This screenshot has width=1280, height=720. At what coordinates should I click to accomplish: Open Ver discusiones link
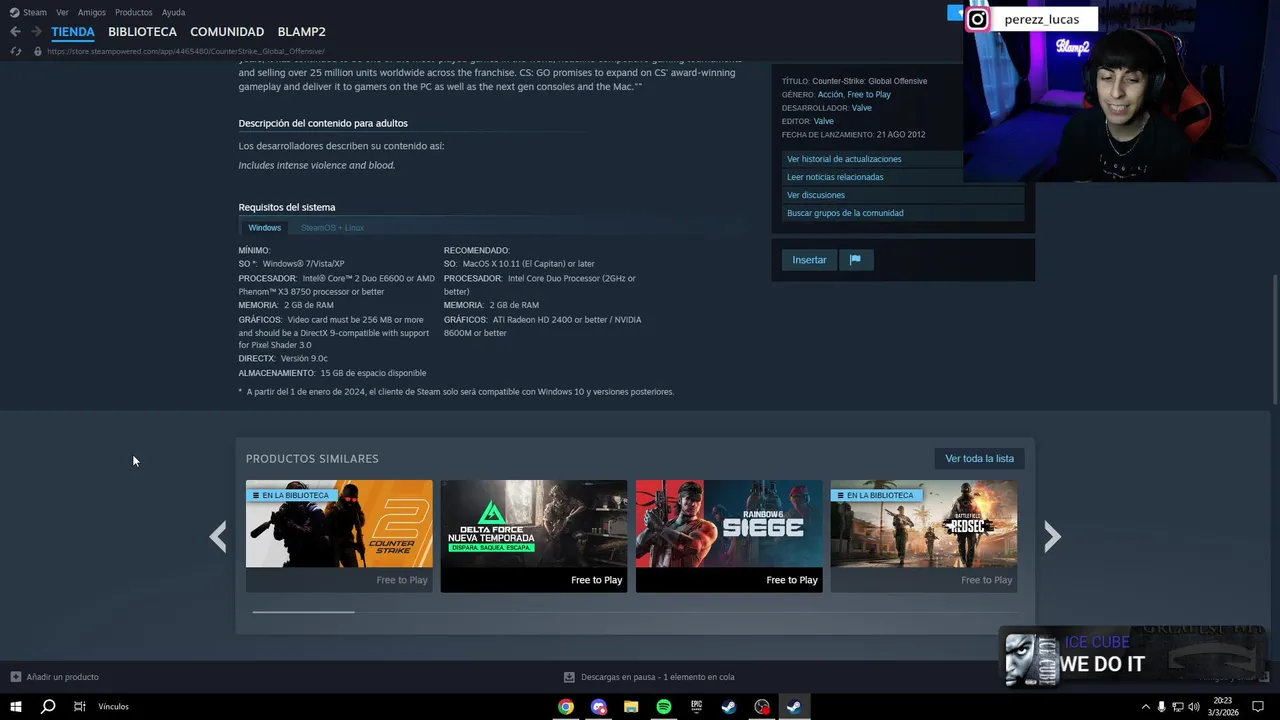[x=816, y=195]
